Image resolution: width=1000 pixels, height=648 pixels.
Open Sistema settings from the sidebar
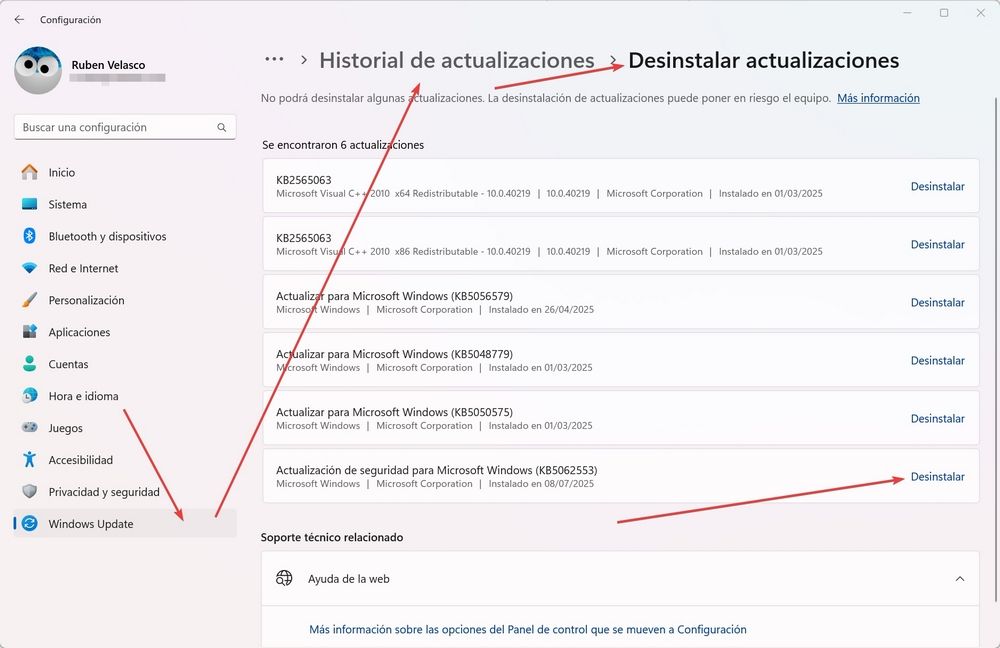tap(69, 204)
